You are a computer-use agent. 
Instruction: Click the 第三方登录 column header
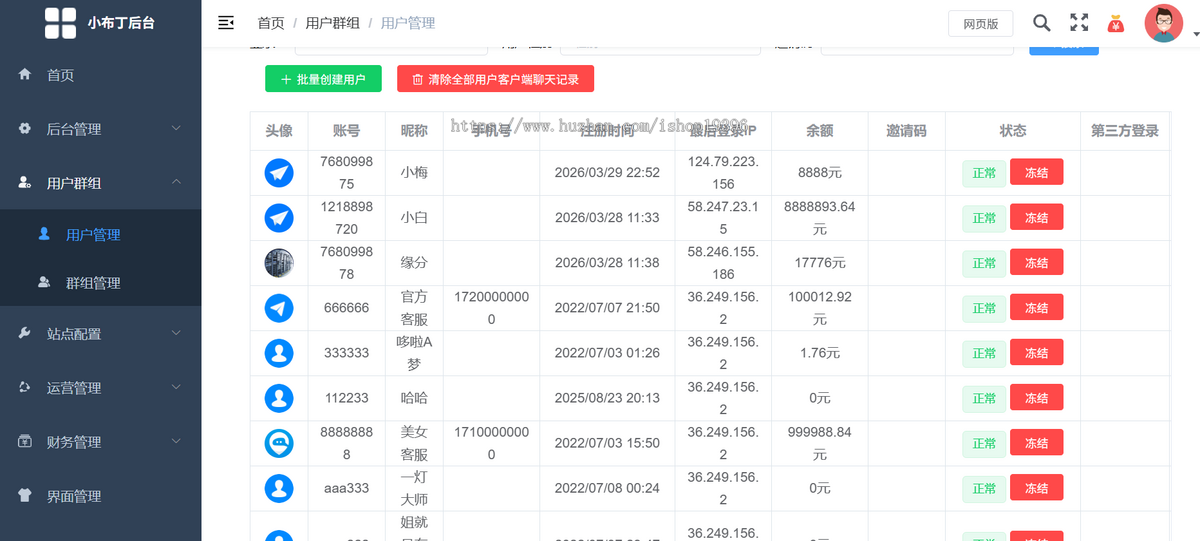click(1125, 131)
